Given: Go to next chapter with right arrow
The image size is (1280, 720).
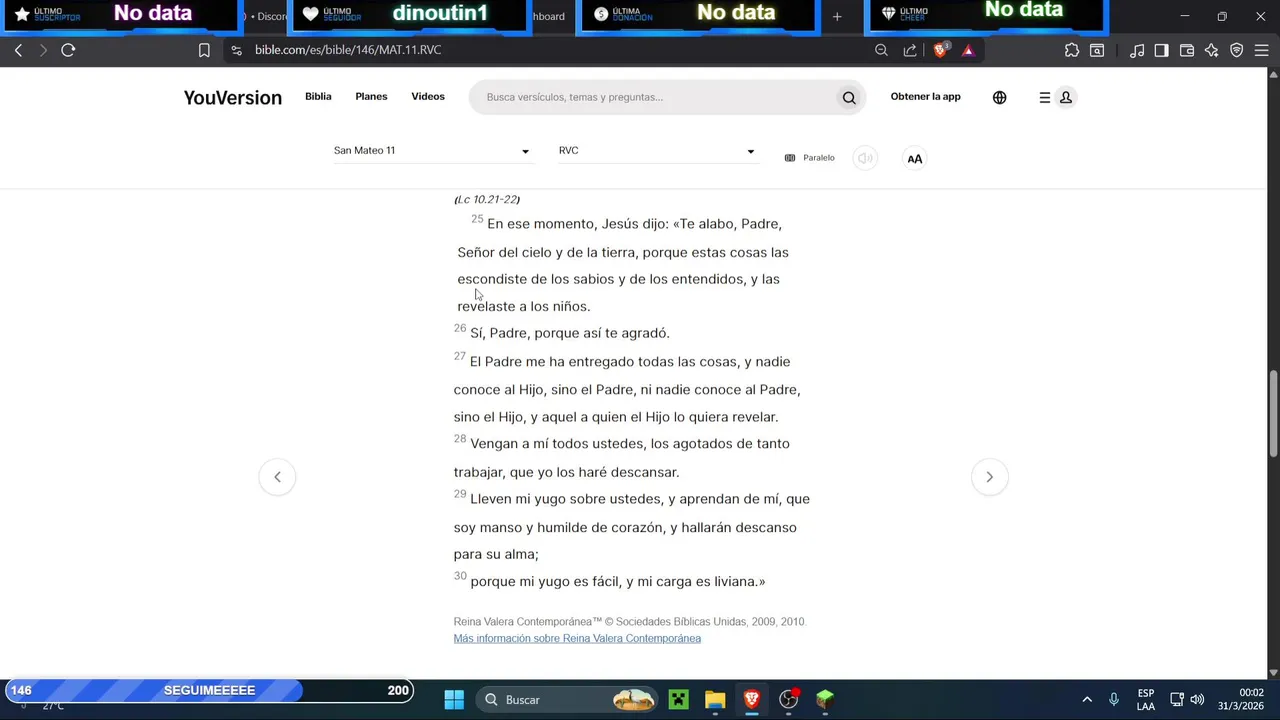Looking at the screenshot, I should pos(989,477).
